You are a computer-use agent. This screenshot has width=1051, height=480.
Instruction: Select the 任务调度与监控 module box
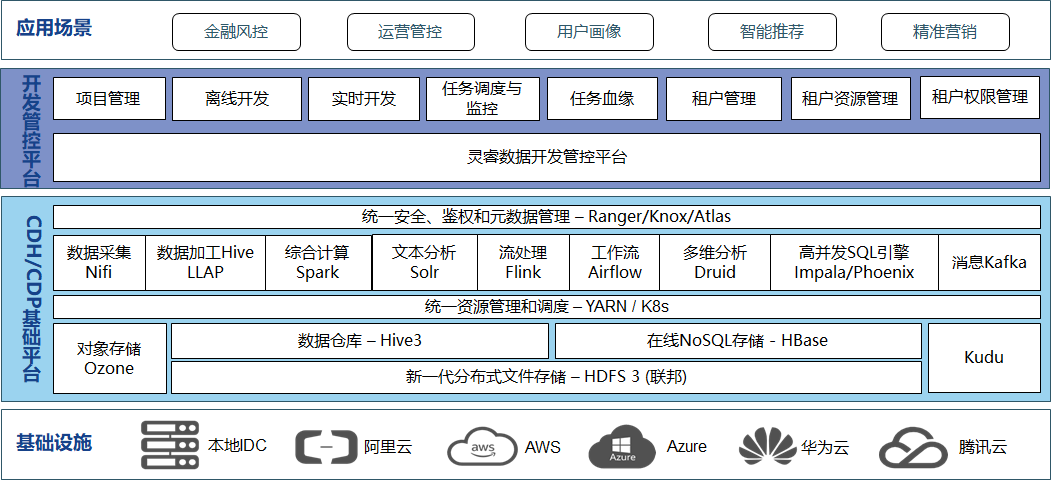[x=482, y=99]
